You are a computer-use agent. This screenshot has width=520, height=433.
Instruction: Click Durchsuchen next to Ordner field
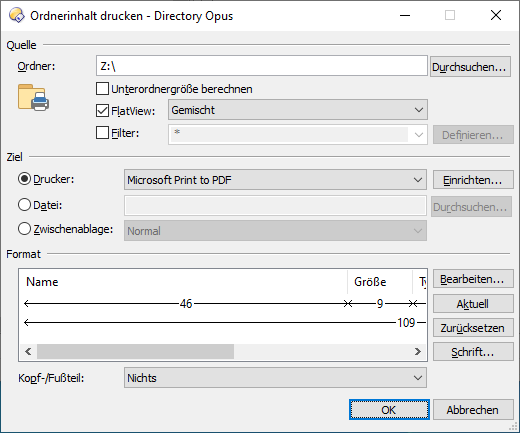pos(470,67)
